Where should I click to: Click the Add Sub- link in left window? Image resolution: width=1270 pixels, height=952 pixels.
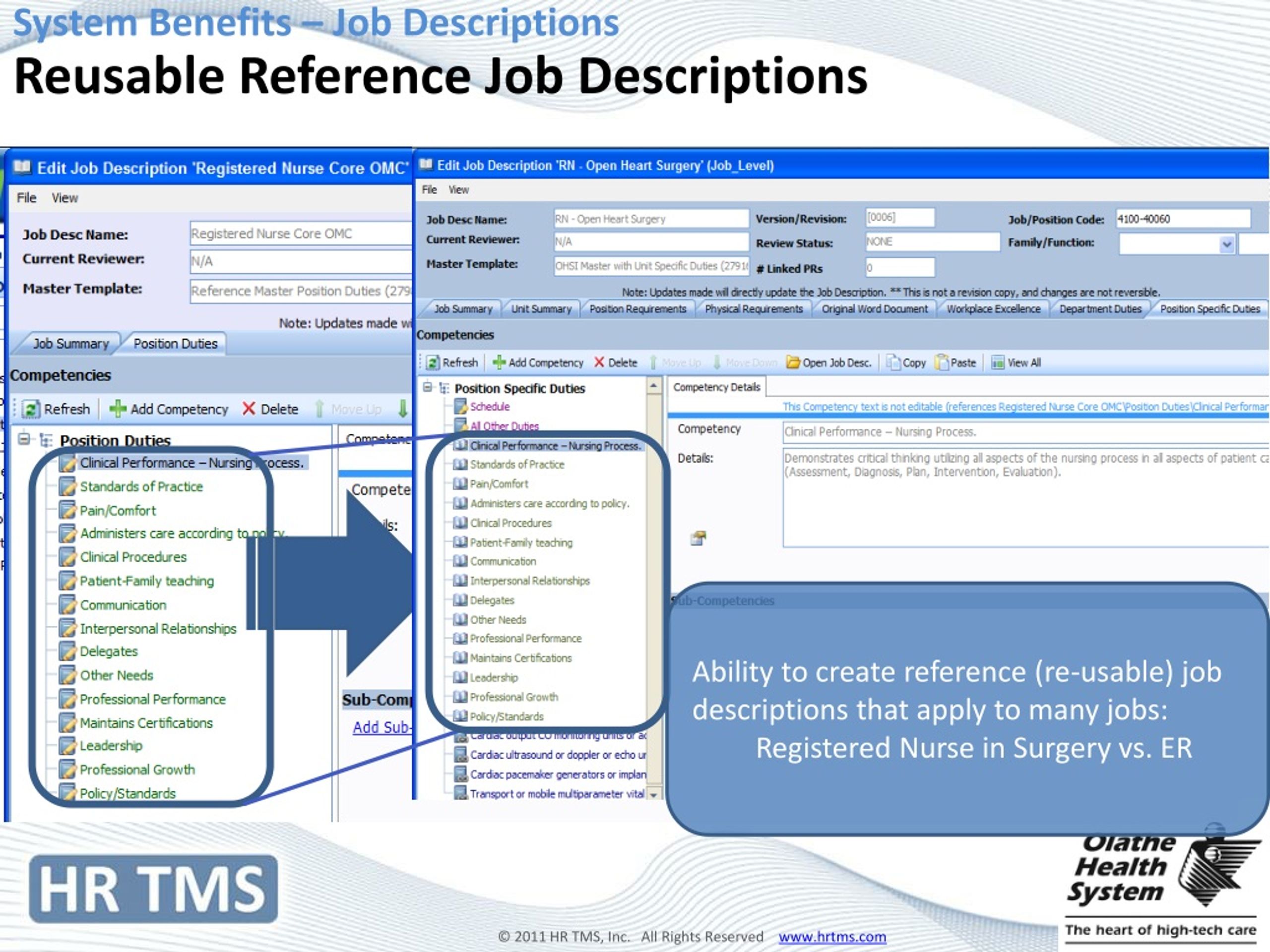coord(382,727)
